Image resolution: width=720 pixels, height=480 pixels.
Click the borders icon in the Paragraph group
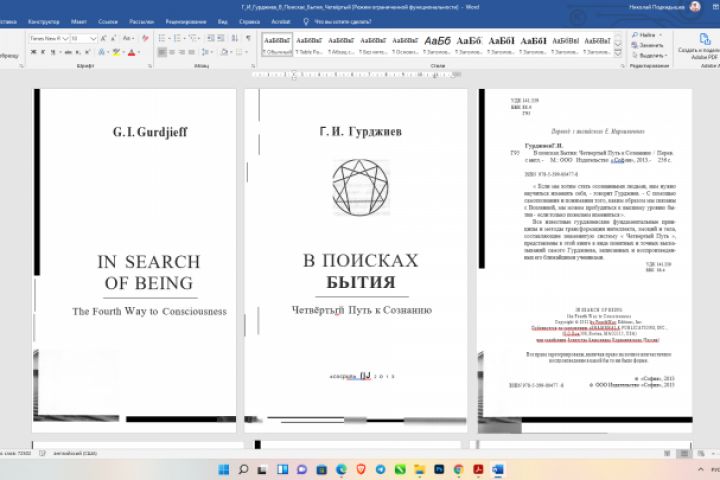click(239, 52)
